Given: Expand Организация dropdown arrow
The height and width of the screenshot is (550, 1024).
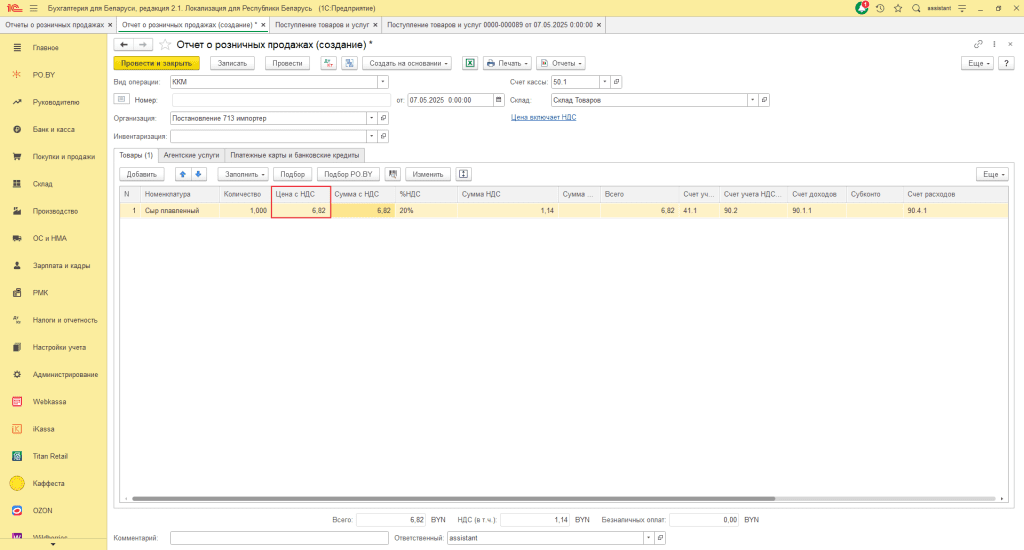Looking at the screenshot, I should pos(372,118).
